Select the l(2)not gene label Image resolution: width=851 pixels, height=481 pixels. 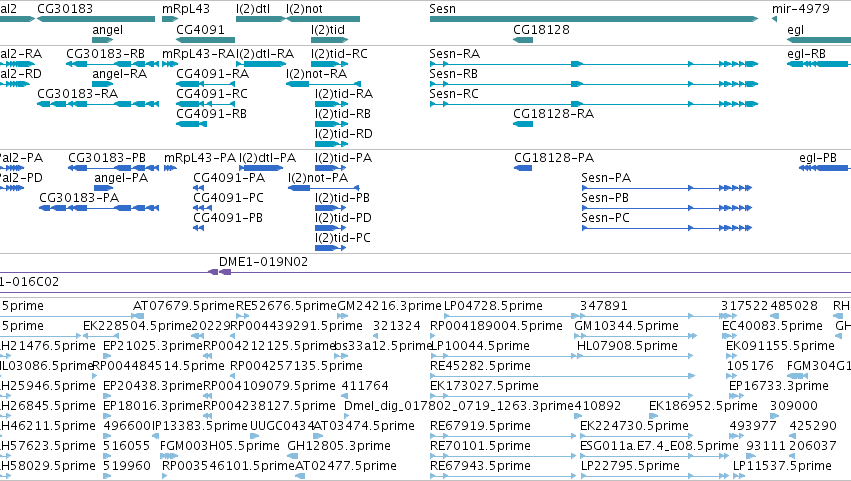tap(304, 9)
